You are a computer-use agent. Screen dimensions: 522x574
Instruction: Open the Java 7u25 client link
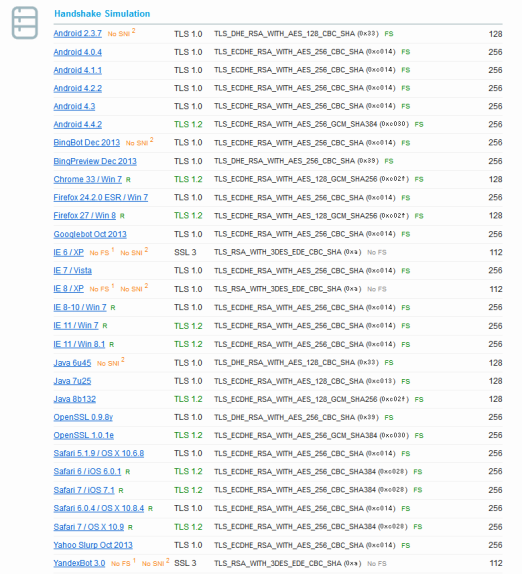(x=72, y=381)
